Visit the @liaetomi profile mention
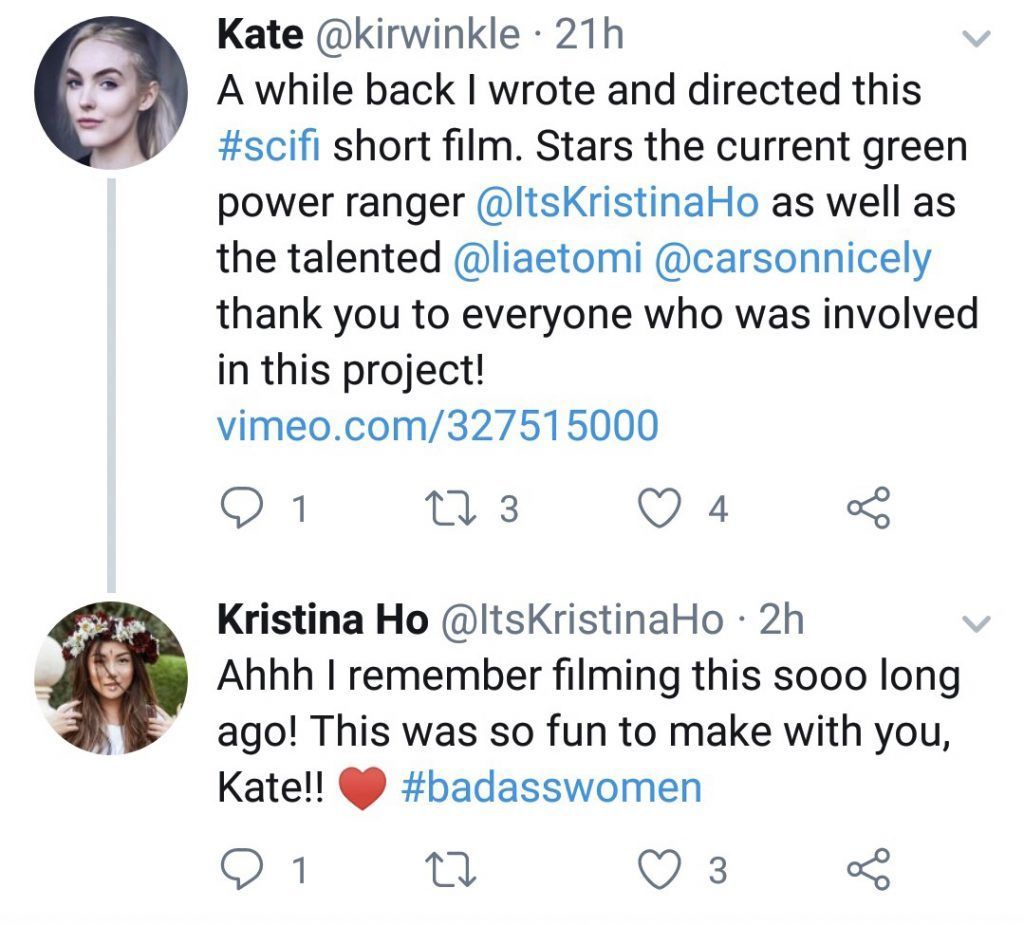Screen dimensions: 1024x925 547,259
